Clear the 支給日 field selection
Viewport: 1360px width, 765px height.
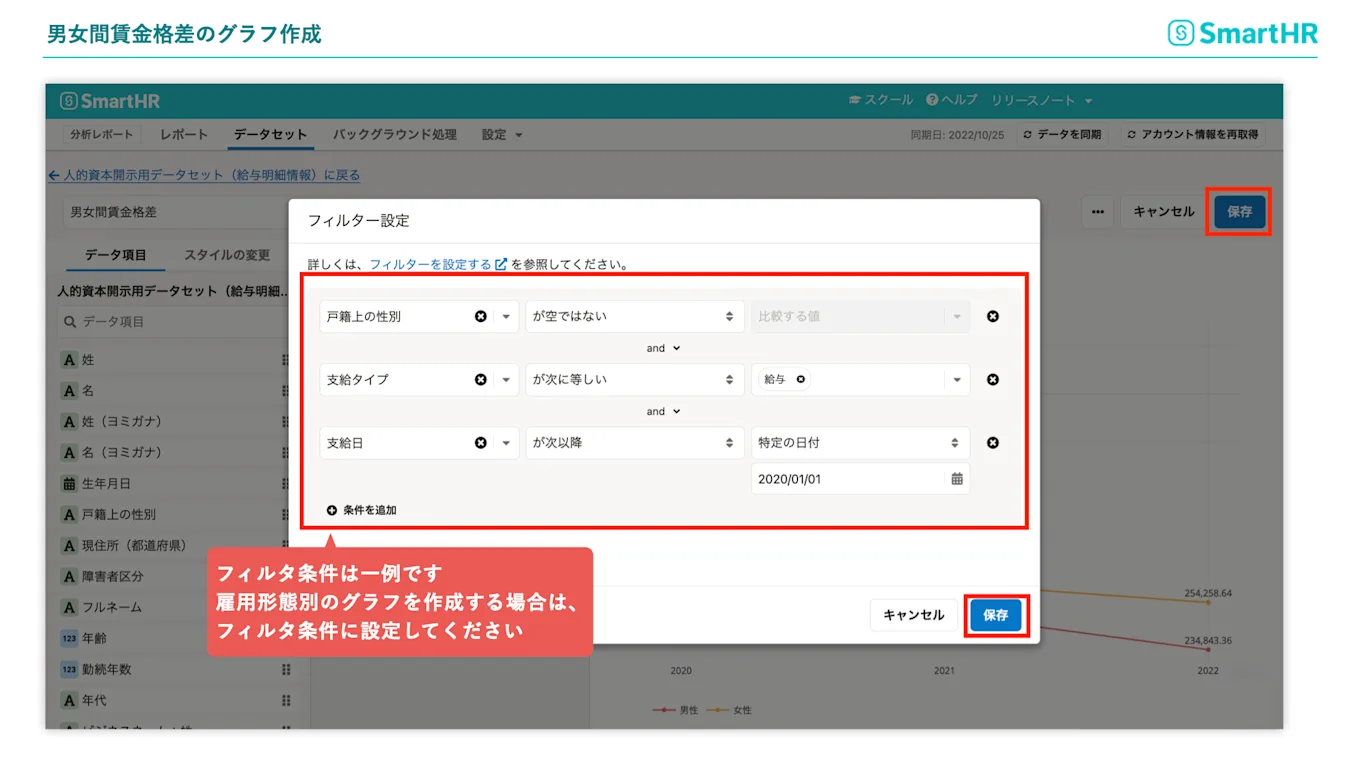pos(480,442)
